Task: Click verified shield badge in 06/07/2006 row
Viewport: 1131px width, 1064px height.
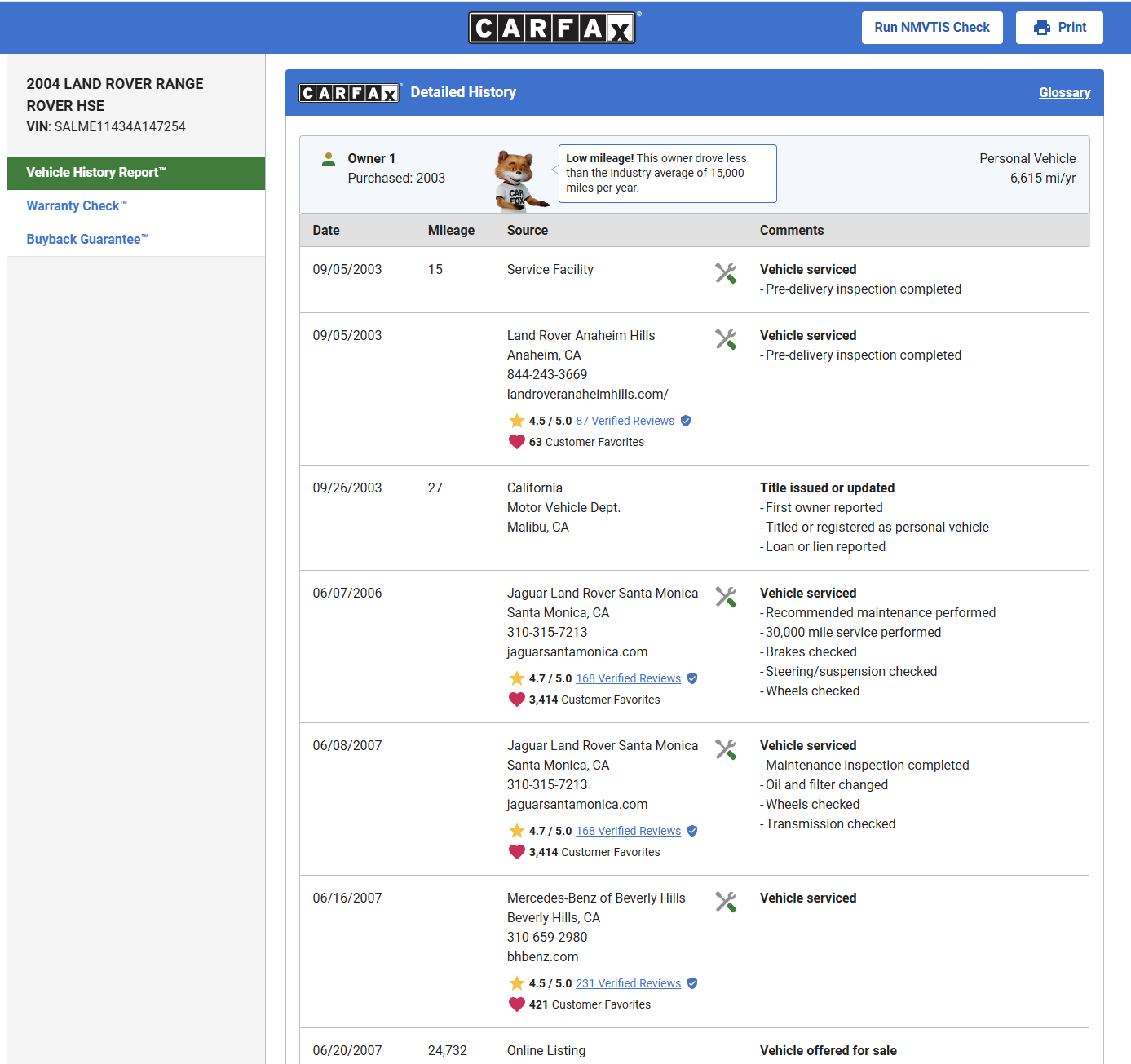Action: tap(692, 678)
